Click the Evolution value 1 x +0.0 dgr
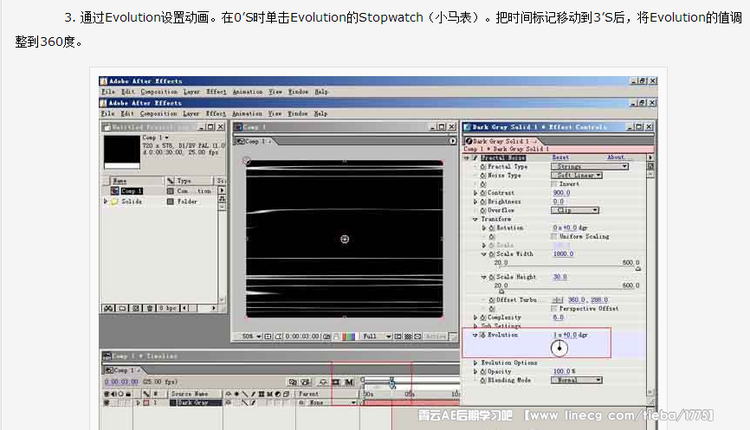This screenshot has width=750, height=430. tap(570, 335)
